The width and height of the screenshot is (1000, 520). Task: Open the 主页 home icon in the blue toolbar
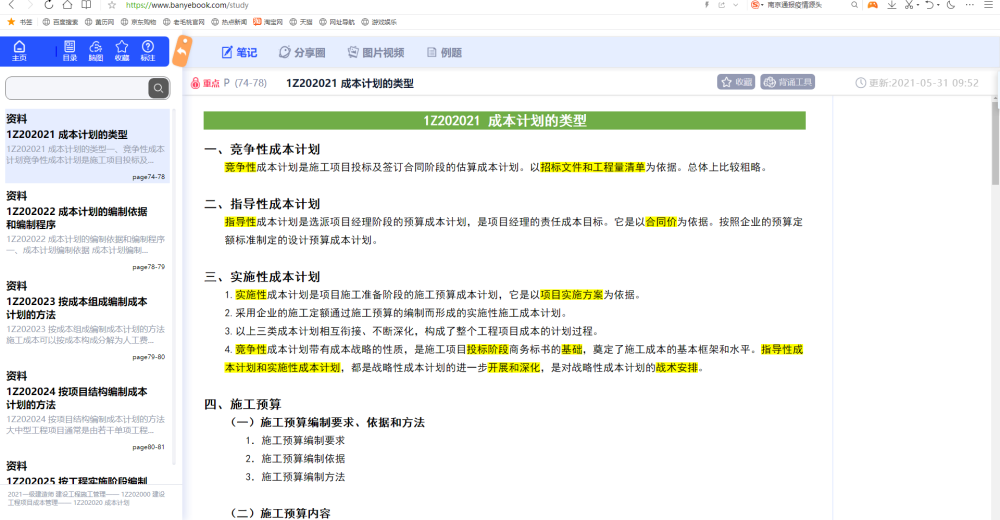click(x=19, y=50)
